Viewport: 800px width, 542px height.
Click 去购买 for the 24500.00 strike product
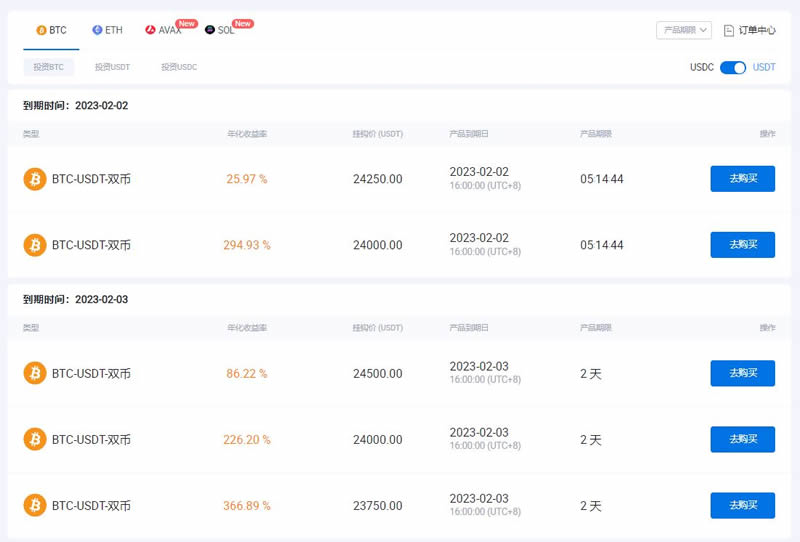point(742,374)
